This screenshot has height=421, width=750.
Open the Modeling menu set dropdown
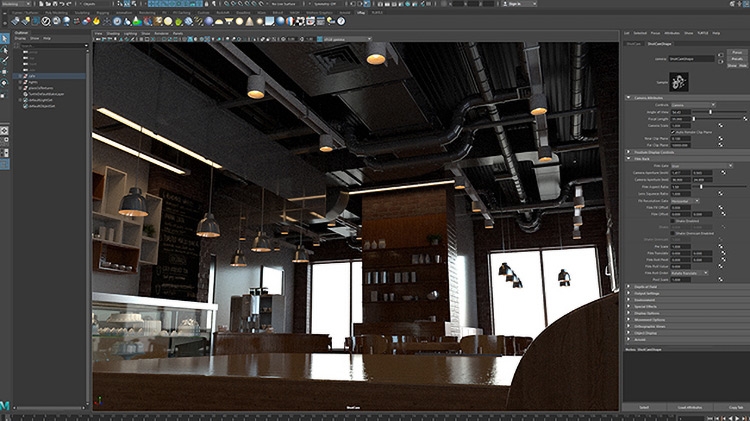(16, 4)
